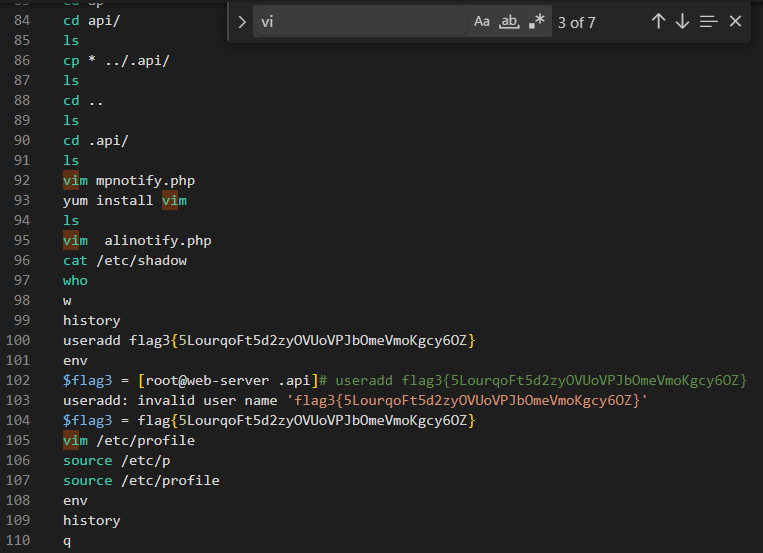This screenshot has width=763, height=553.
Task: Click line number 100 in gutter
Action: [18, 340]
